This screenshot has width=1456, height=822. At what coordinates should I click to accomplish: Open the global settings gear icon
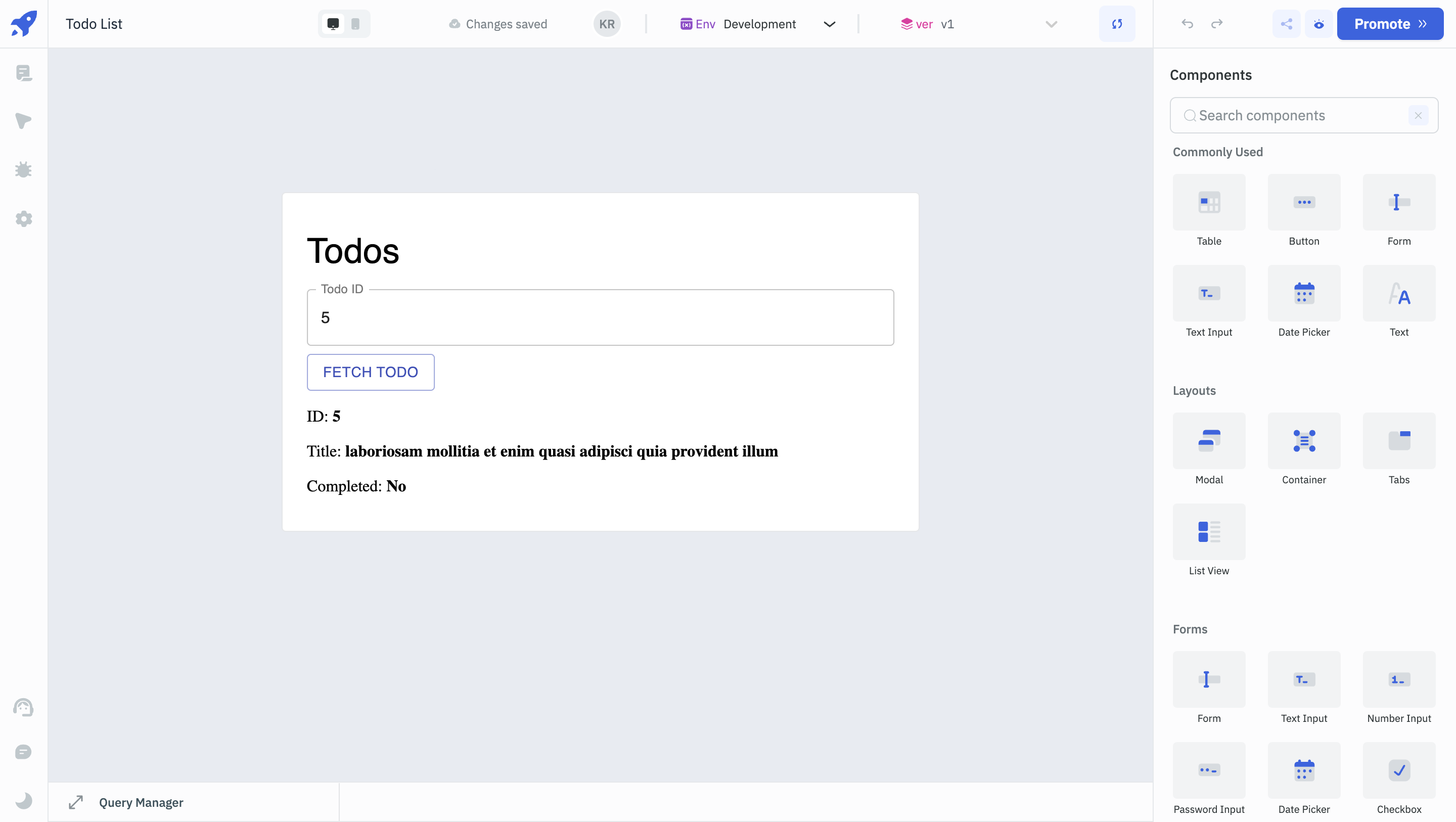click(x=23, y=219)
